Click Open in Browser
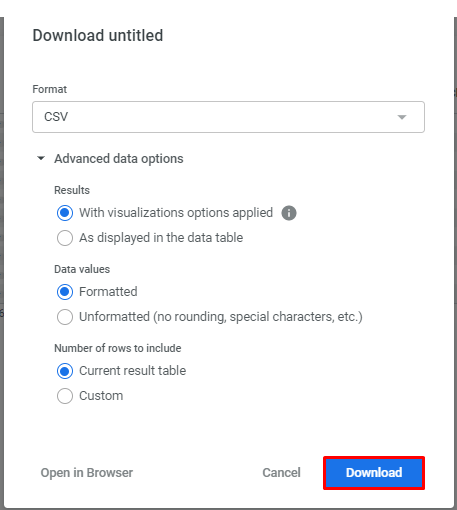Image resolution: width=457 pixels, height=510 pixels. point(87,473)
